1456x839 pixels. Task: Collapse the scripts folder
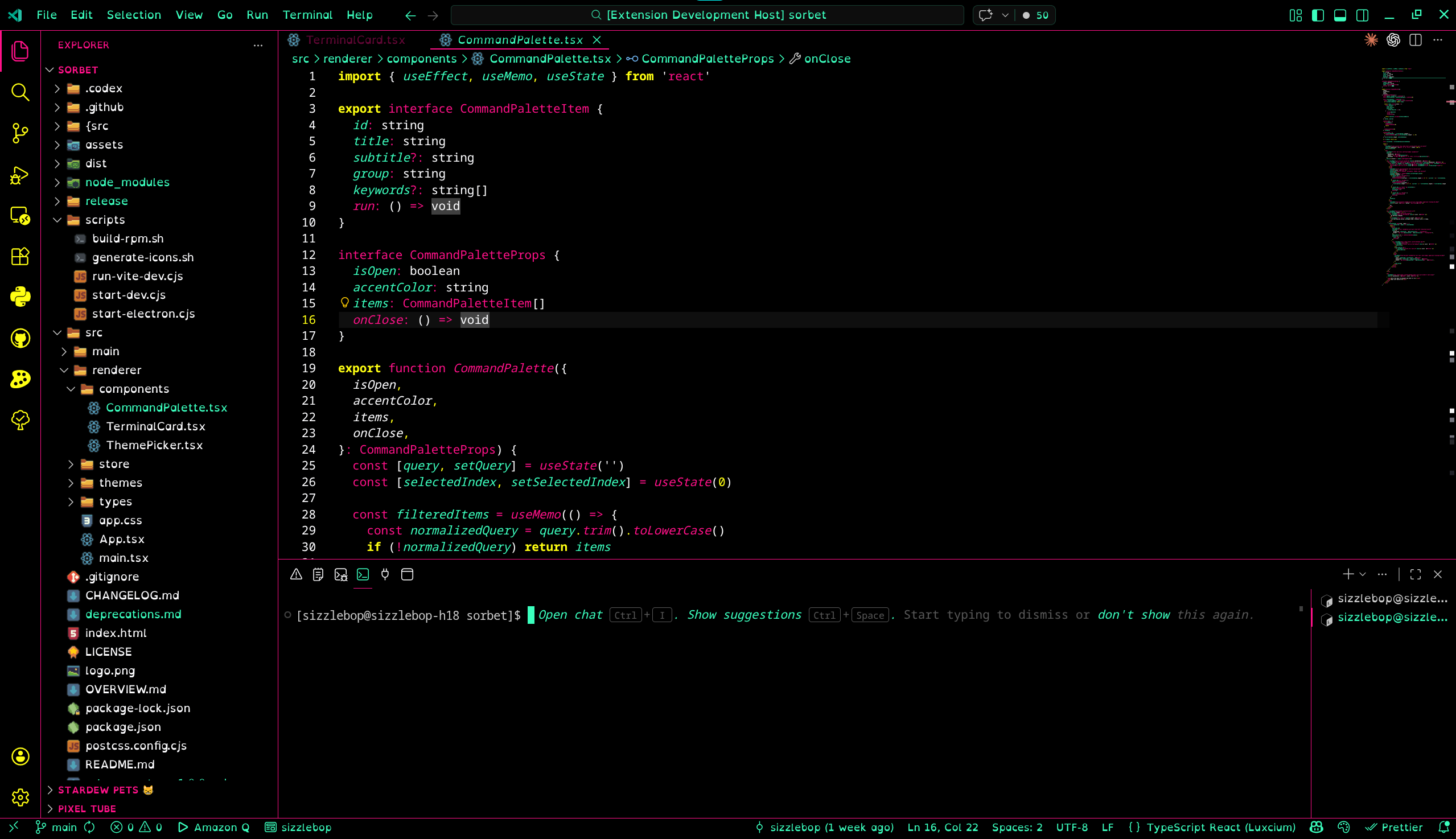pyautogui.click(x=104, y=220)
